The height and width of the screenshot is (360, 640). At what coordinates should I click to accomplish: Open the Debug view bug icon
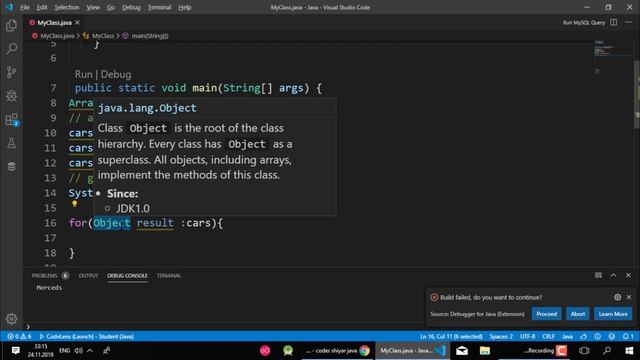11,96
